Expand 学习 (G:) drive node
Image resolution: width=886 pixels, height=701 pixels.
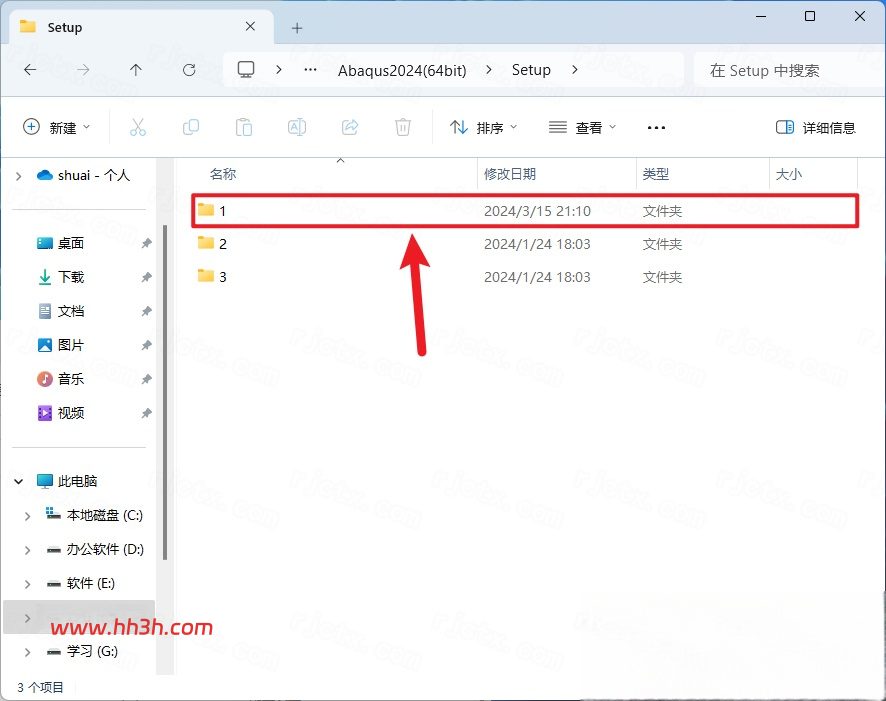point(27,652)
